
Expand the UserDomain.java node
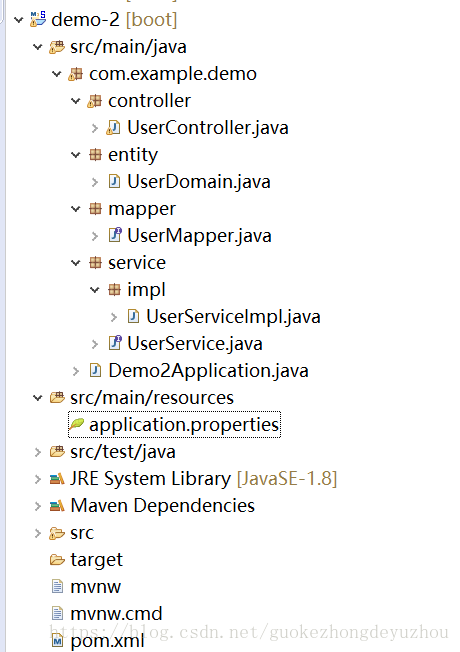[x=95, y=182]
